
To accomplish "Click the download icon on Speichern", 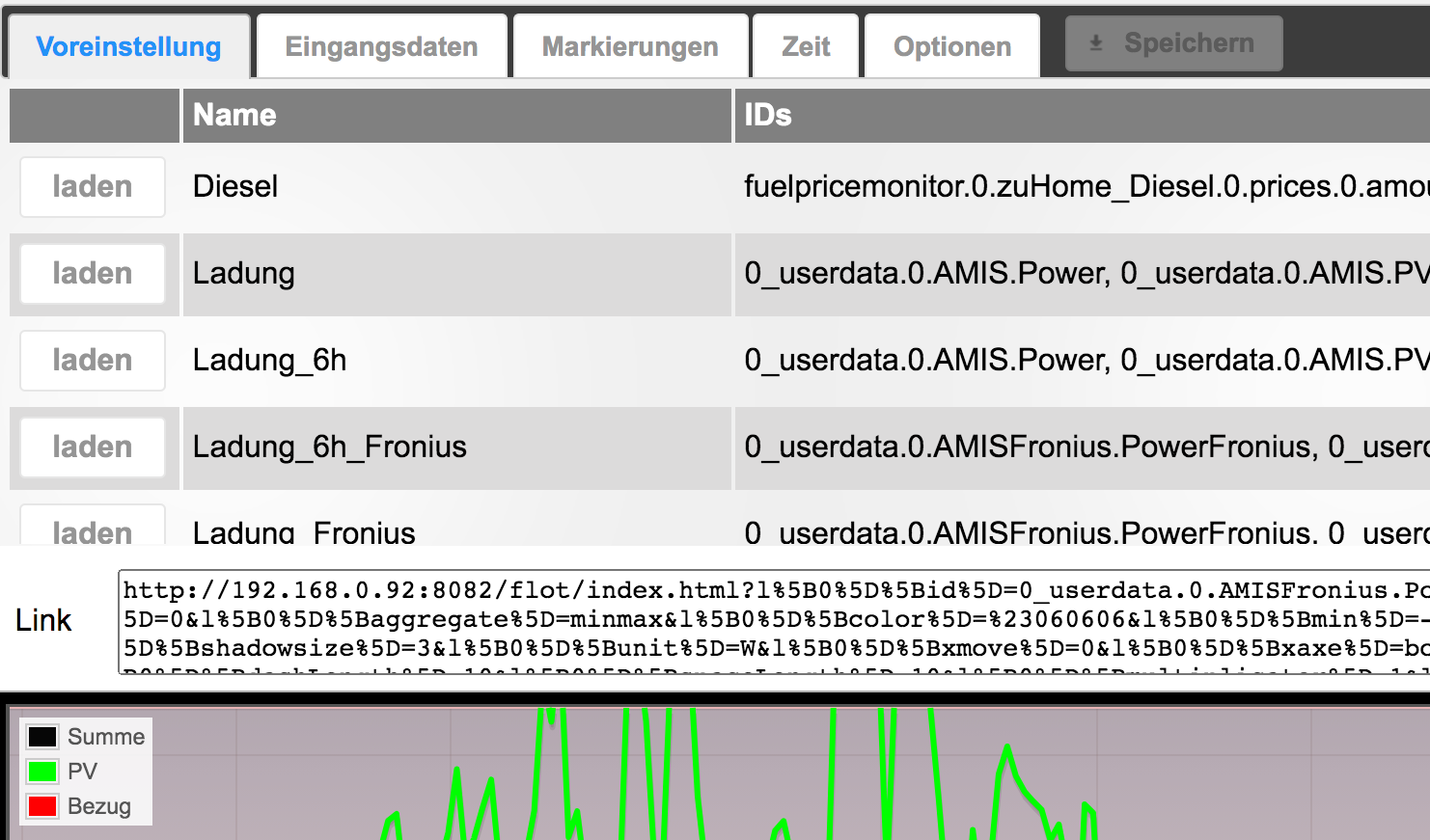I will pos(1096,43).
